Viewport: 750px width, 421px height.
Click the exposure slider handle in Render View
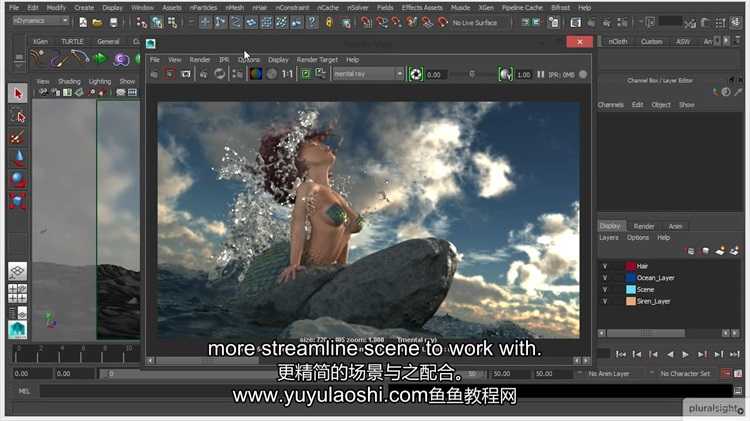[472, 74]
